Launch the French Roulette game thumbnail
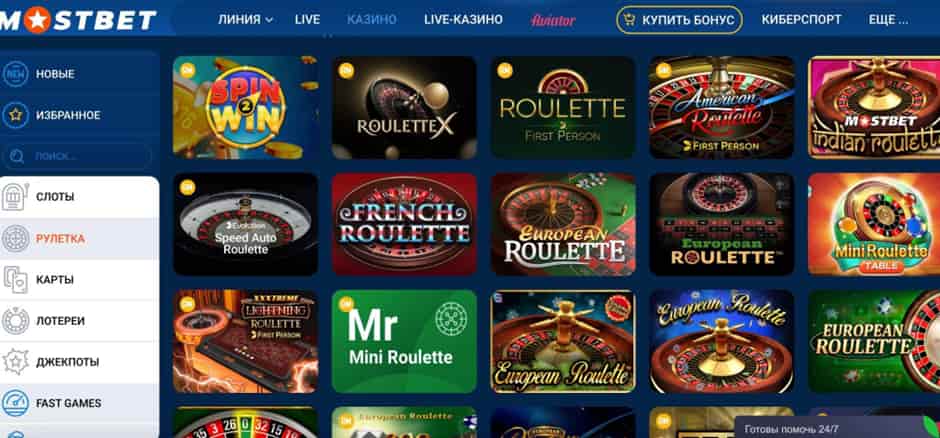940x438 pixels. 404,224
